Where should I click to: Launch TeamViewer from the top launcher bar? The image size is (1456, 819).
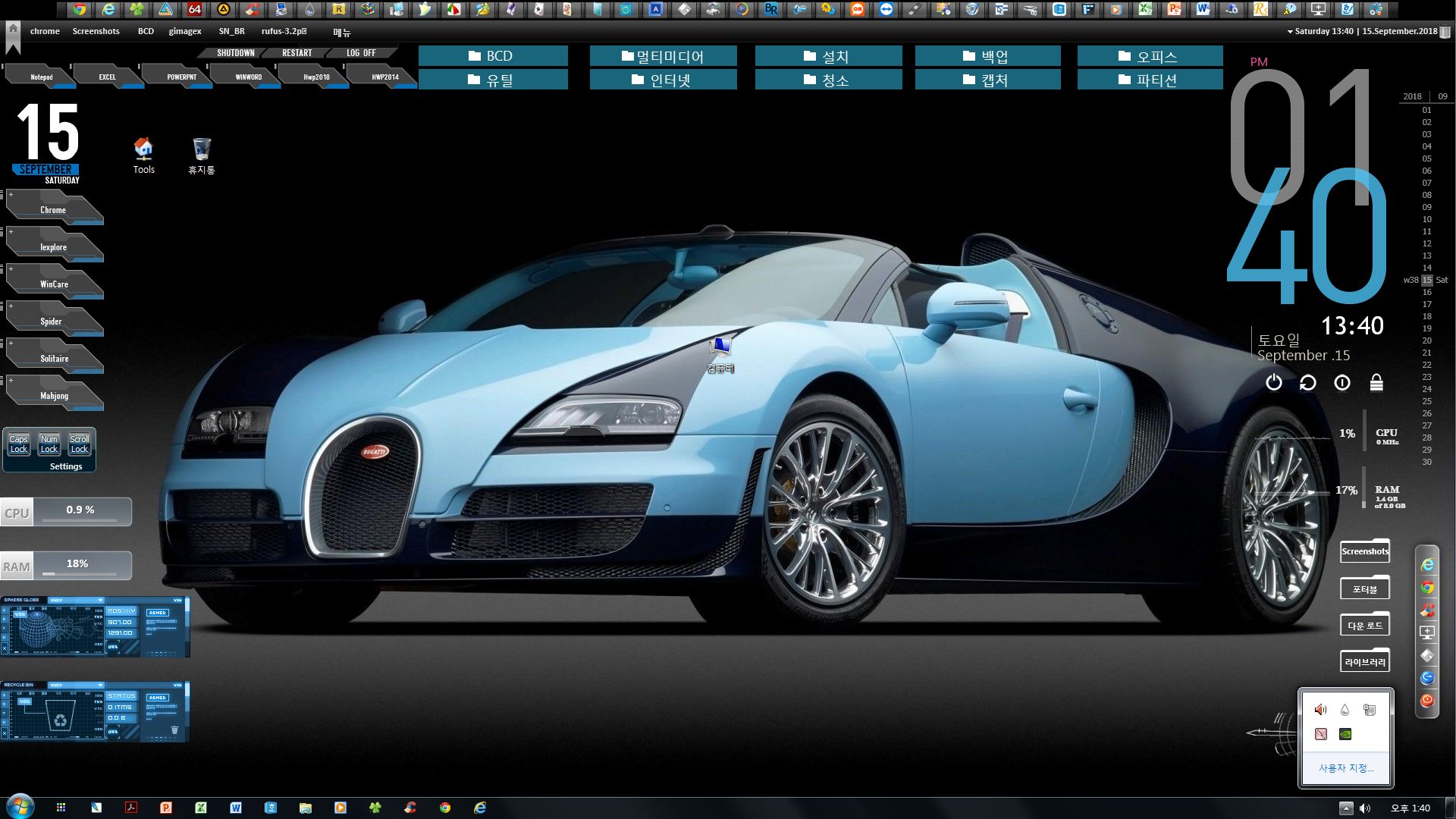[x=886, y=9]
